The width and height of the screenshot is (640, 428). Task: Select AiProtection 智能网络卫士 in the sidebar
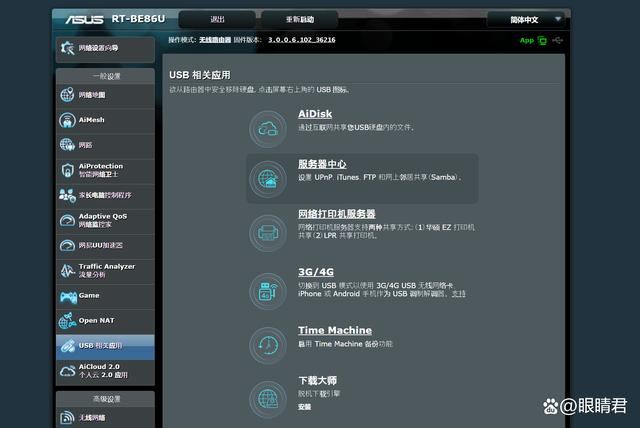105,170
